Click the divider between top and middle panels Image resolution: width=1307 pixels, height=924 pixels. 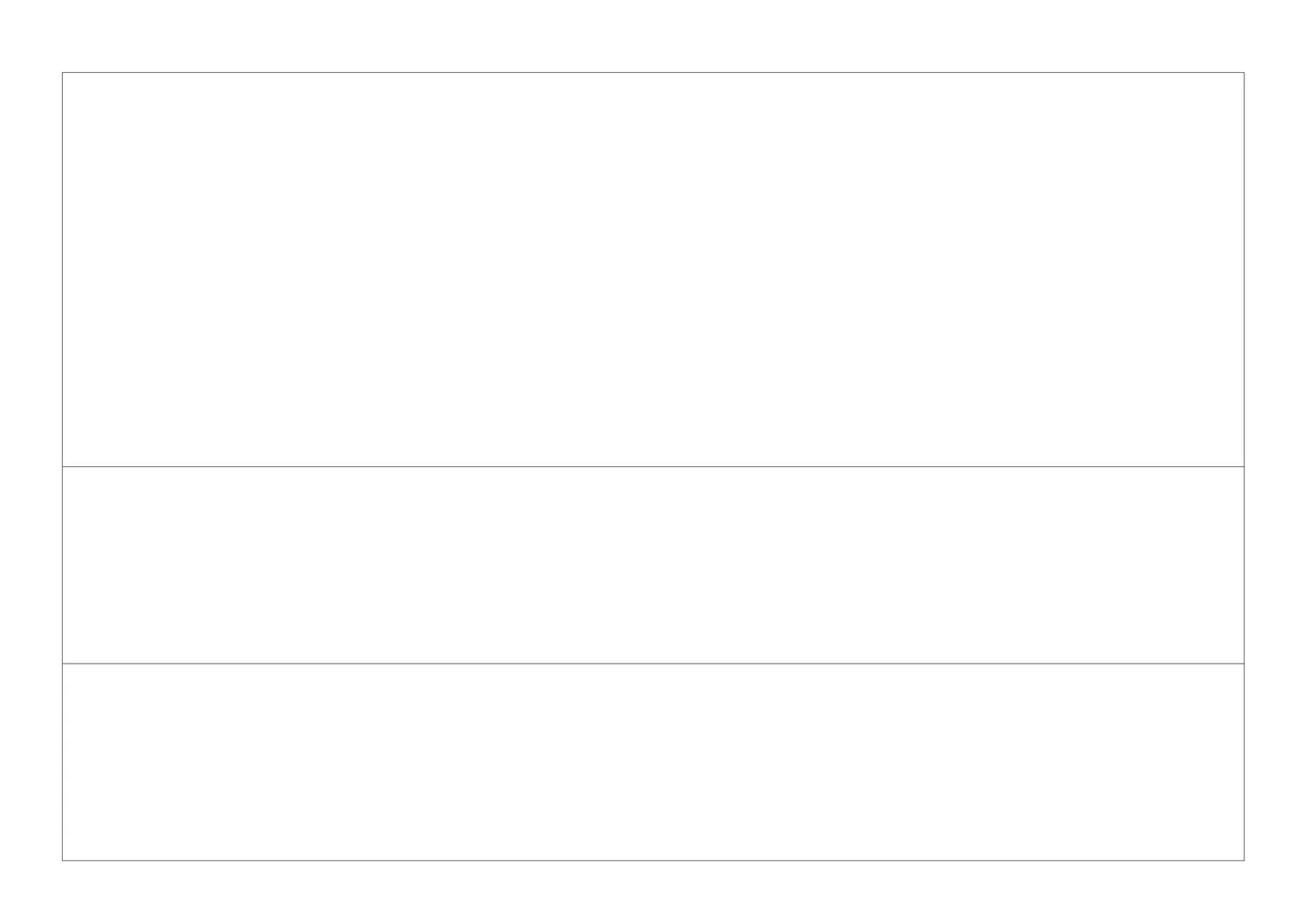(653, 467)
